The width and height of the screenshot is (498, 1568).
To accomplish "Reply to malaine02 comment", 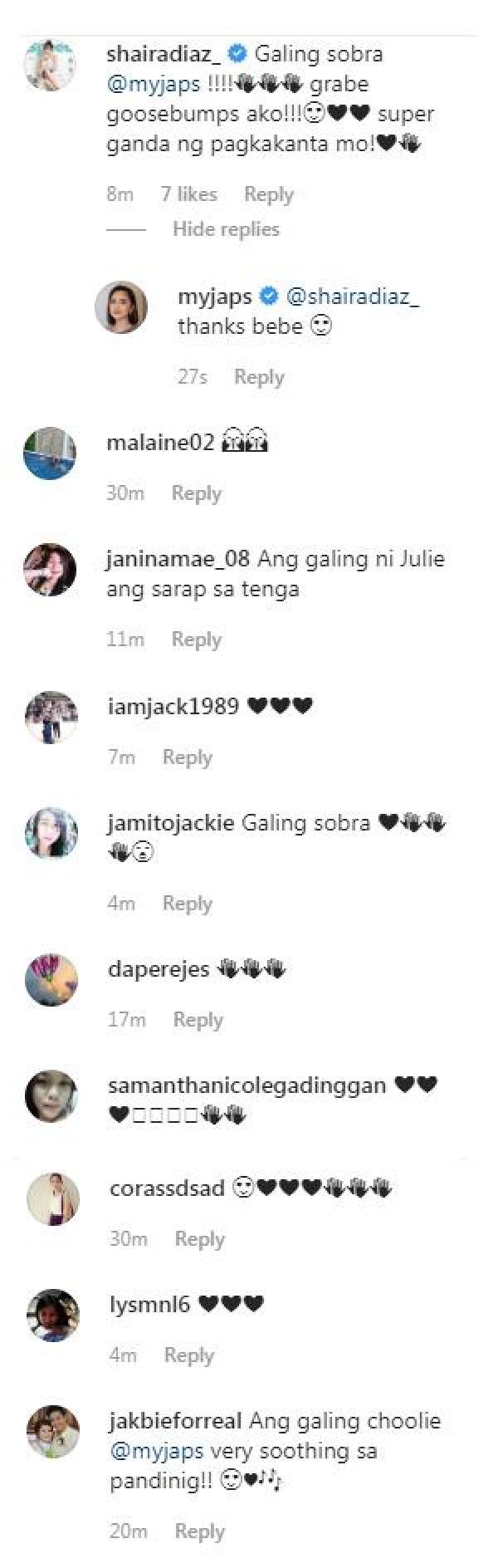I will 197,493.
